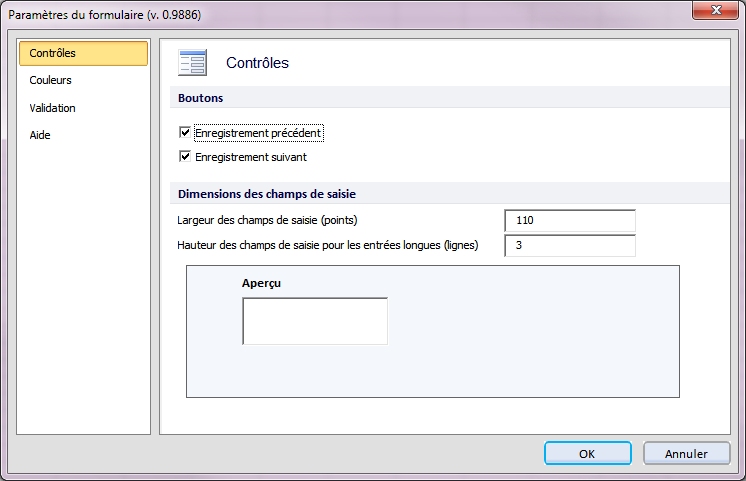Uncheck the Enregistrement précédent checkbox
Viewport: 746px width, 481px height.
point(185,132)
